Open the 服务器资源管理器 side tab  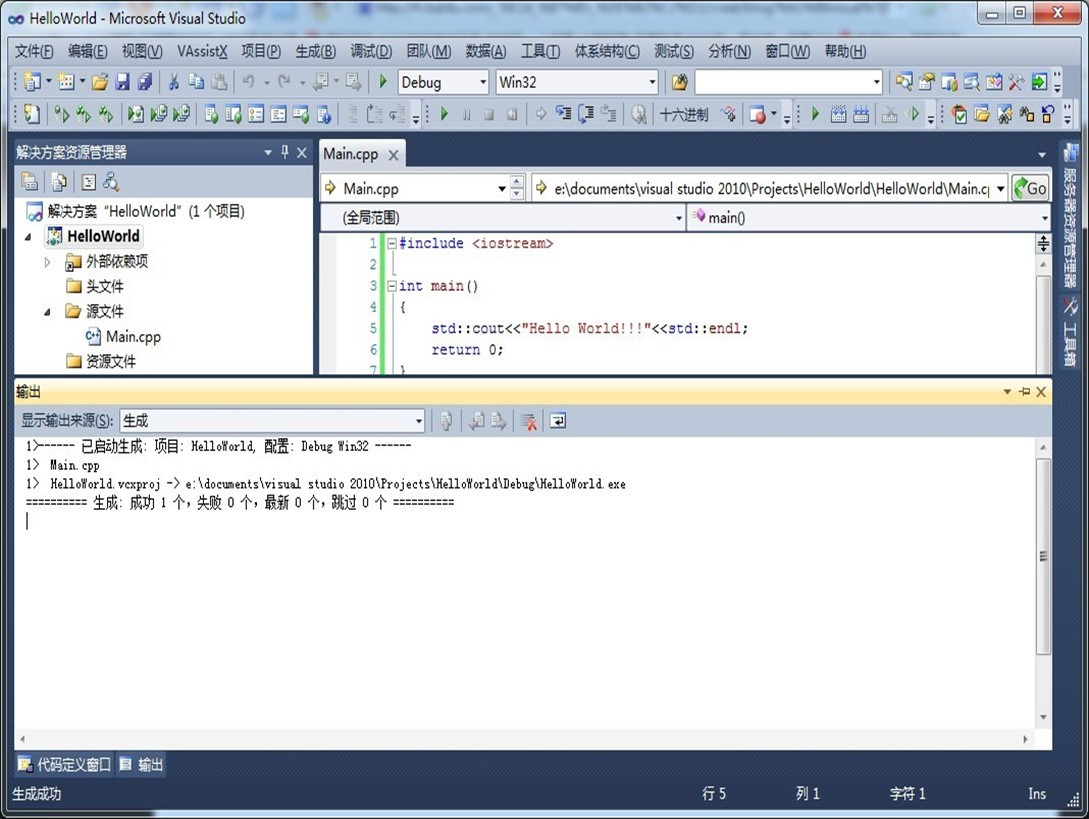(1070, 216)
